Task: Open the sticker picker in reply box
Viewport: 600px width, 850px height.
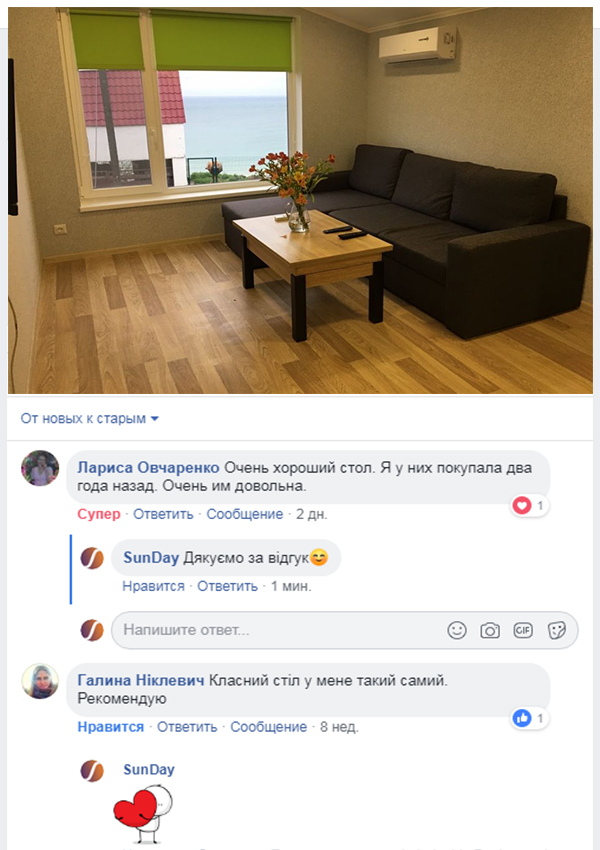Action: 557,630
